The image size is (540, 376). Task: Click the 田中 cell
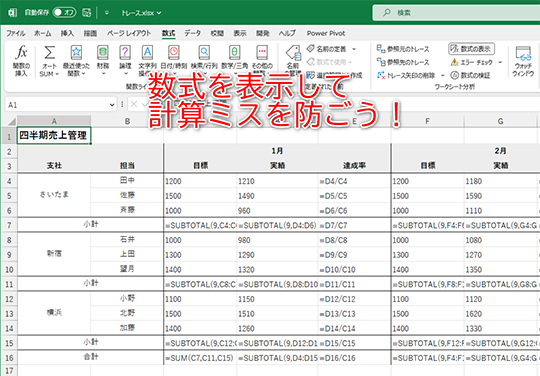click(127, 180)
